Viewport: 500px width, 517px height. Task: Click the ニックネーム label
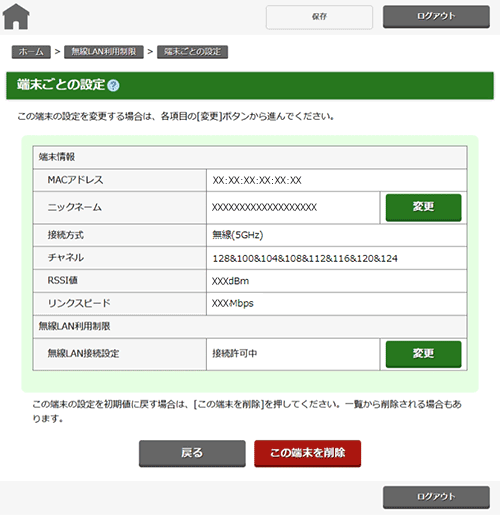(74, 207)
